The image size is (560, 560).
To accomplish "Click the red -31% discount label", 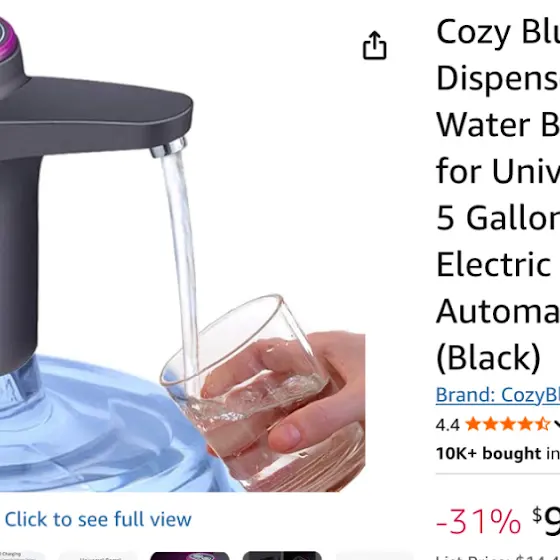I will pos(478,521).
